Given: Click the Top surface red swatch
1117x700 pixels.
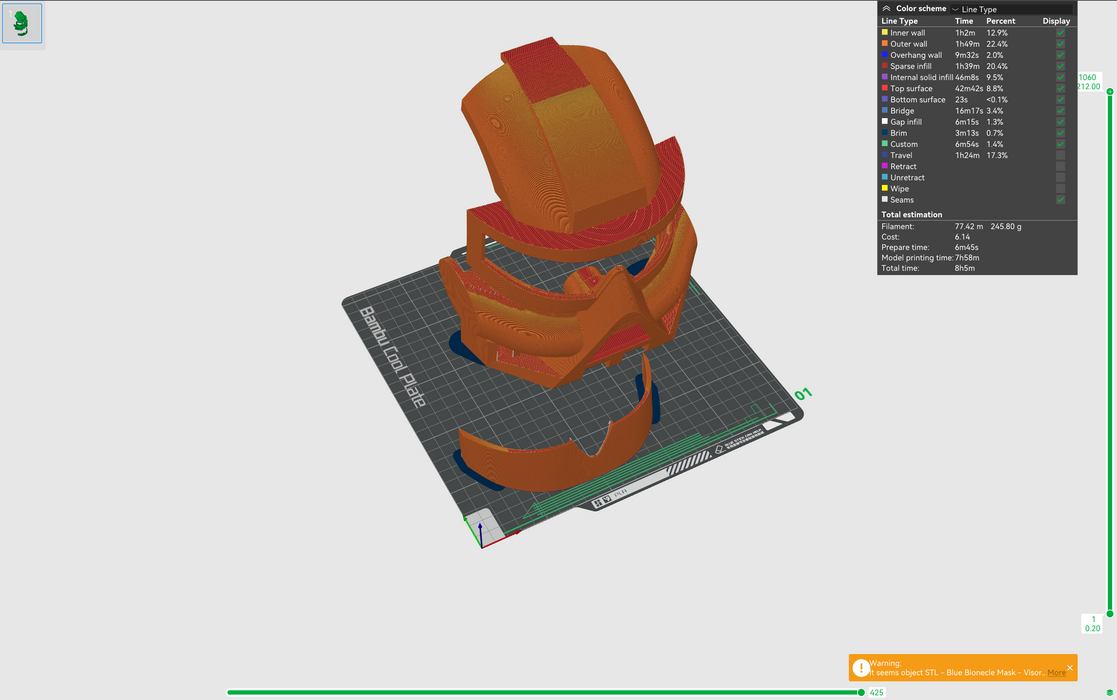Looking at the screenshot, I should point(884,88).
